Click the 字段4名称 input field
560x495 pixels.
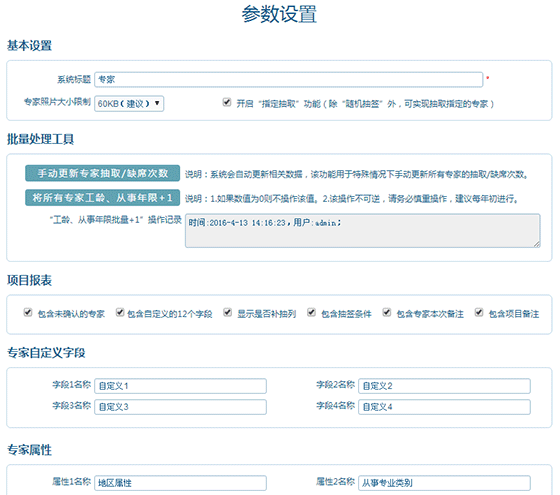tap(444, 407)
